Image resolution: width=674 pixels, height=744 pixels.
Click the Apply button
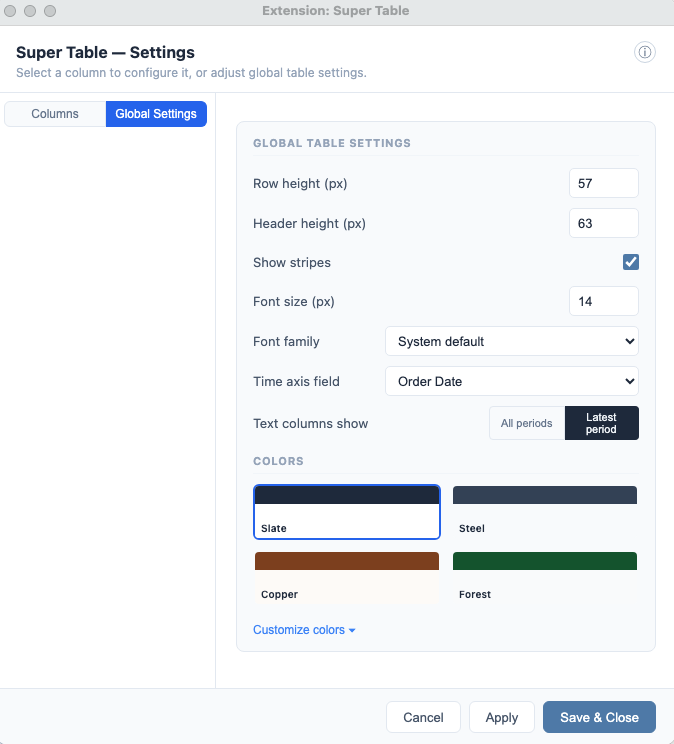point(502,717)
